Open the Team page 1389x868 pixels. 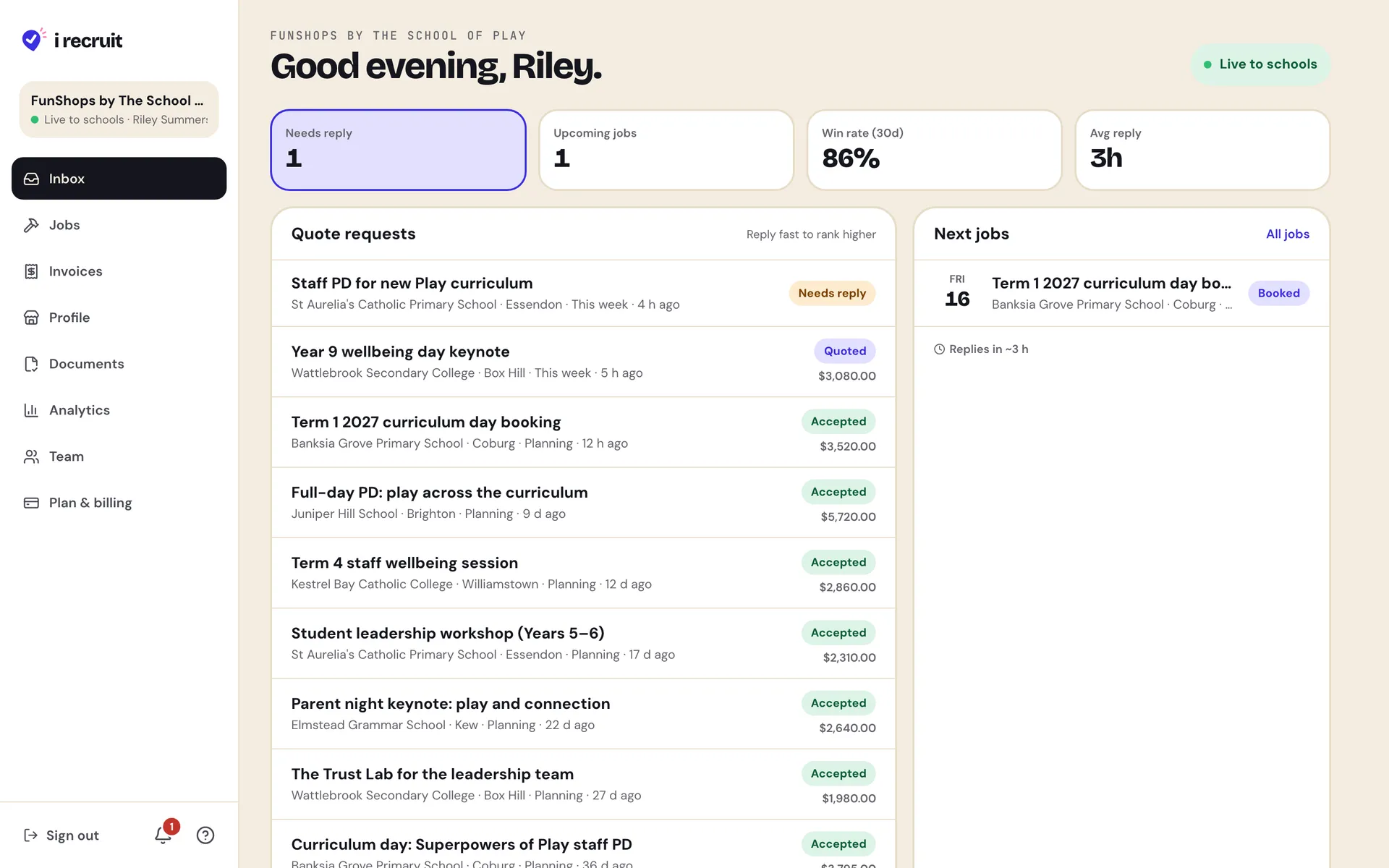(119, 456)
